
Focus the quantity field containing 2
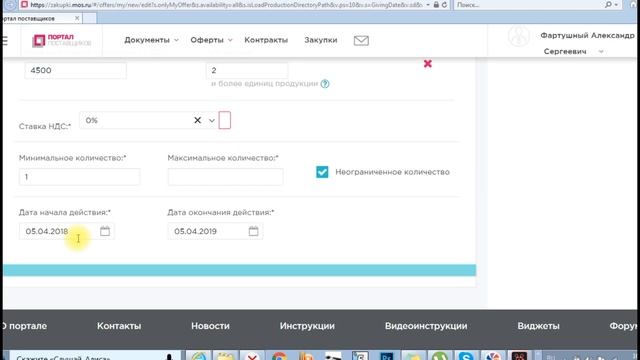(x=247, y=70)
